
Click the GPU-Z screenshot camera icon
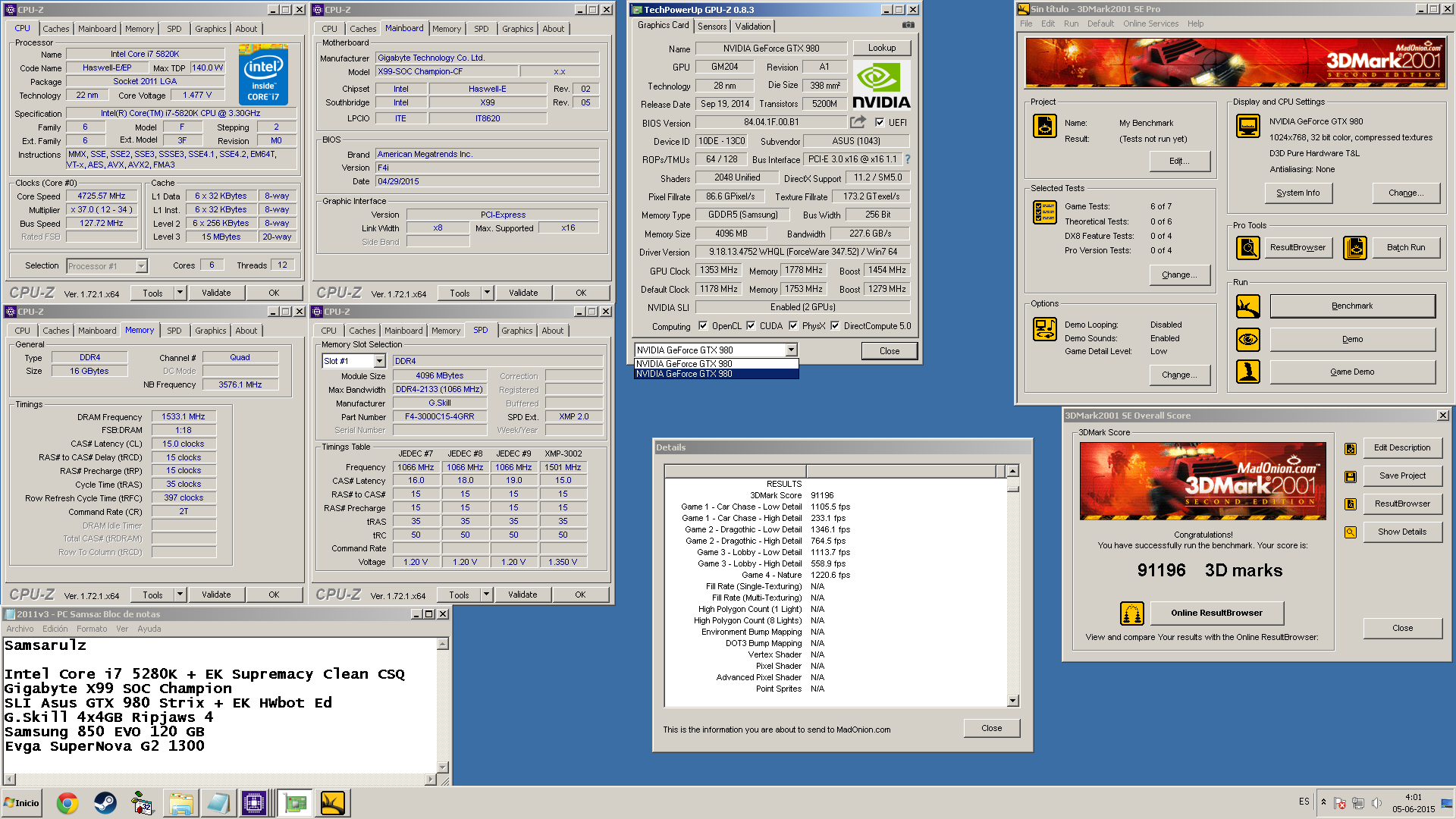tap(908, 25)
